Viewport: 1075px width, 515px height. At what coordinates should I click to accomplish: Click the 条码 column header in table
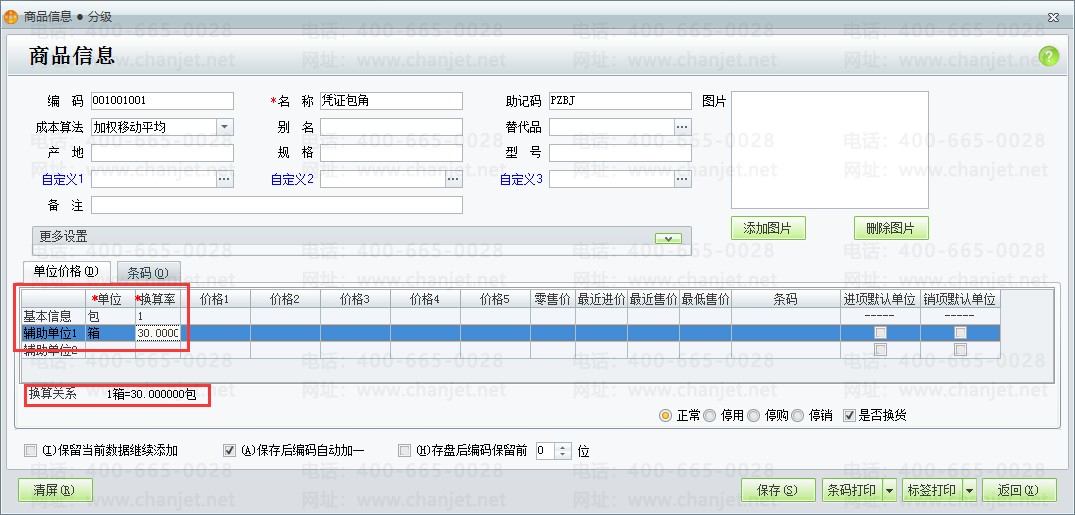pos(786,299)
